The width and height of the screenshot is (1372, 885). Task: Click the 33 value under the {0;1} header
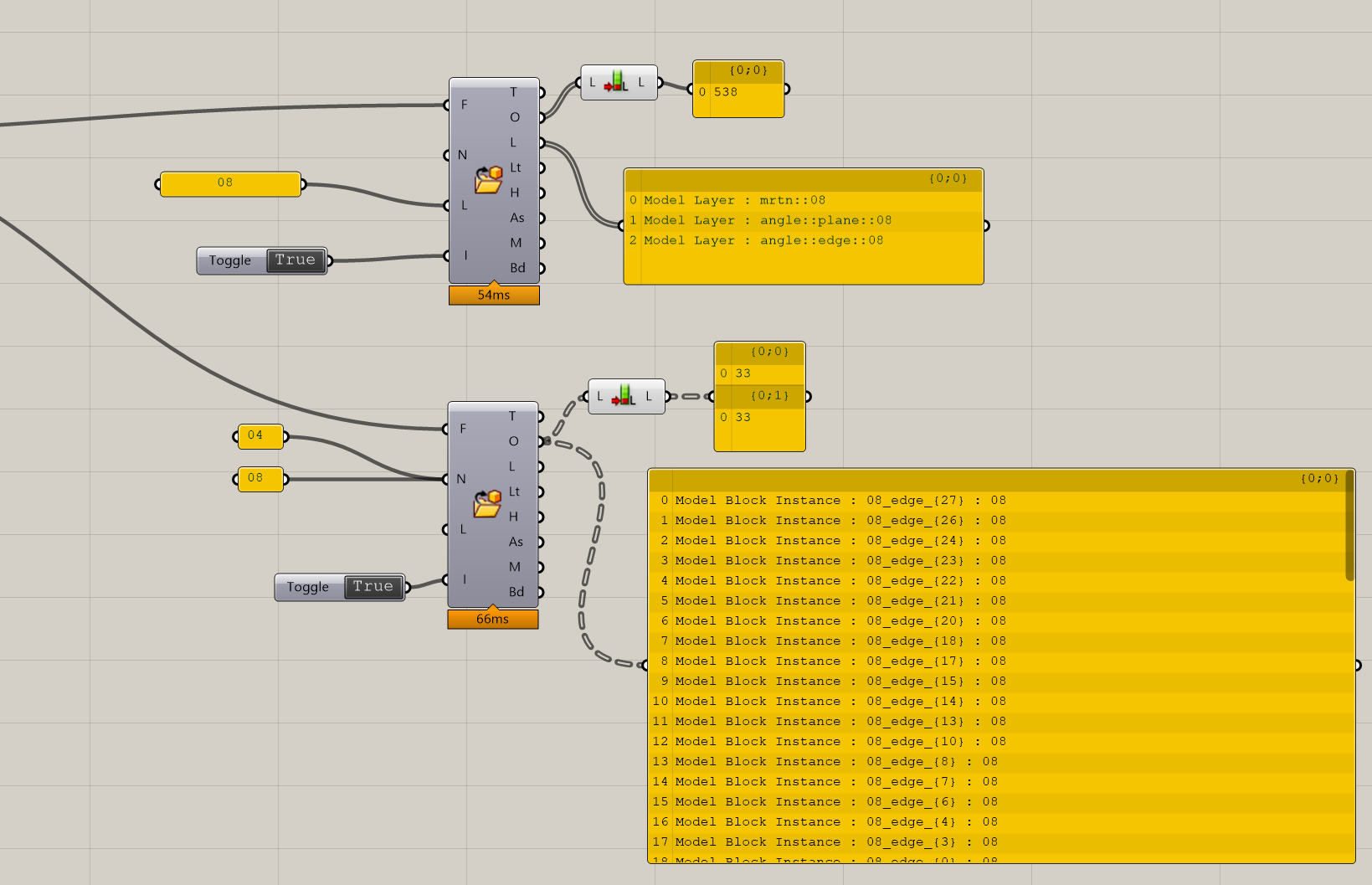(x=743, y=417)
